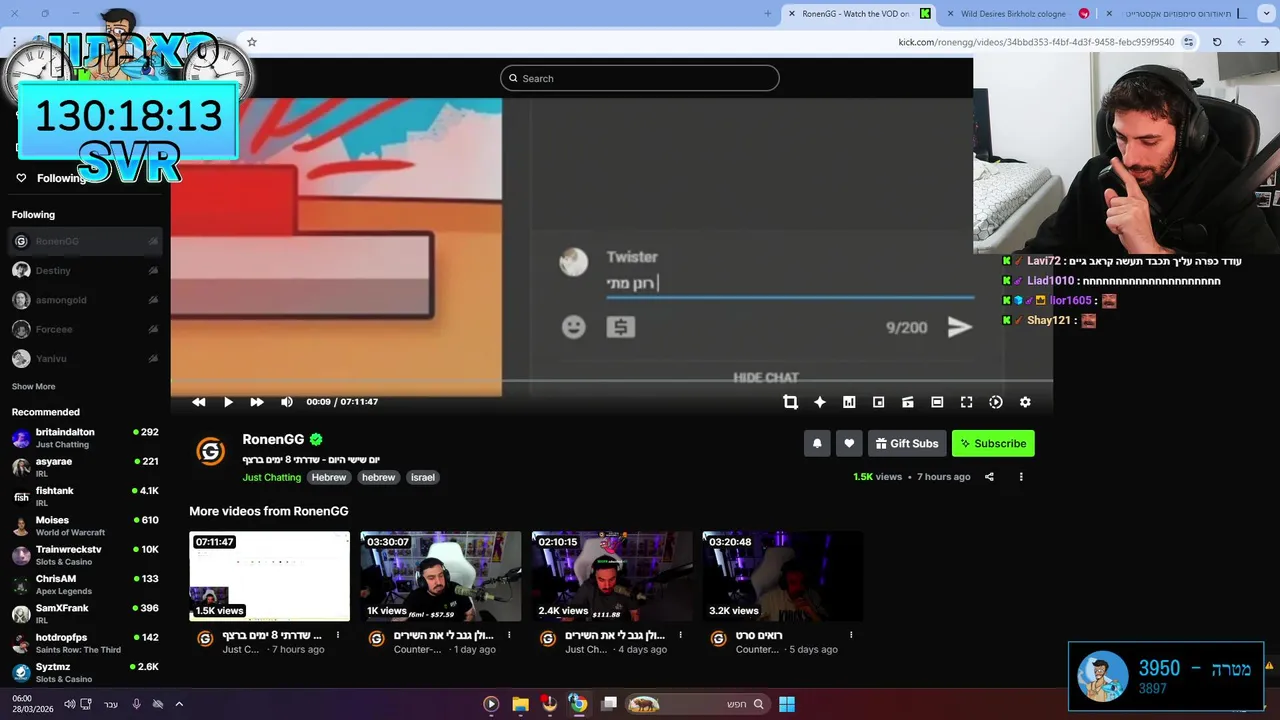Open the 03:20:48 video thumbnail
The width and height of the screenshot is (1280, 720).
[783, 576]
